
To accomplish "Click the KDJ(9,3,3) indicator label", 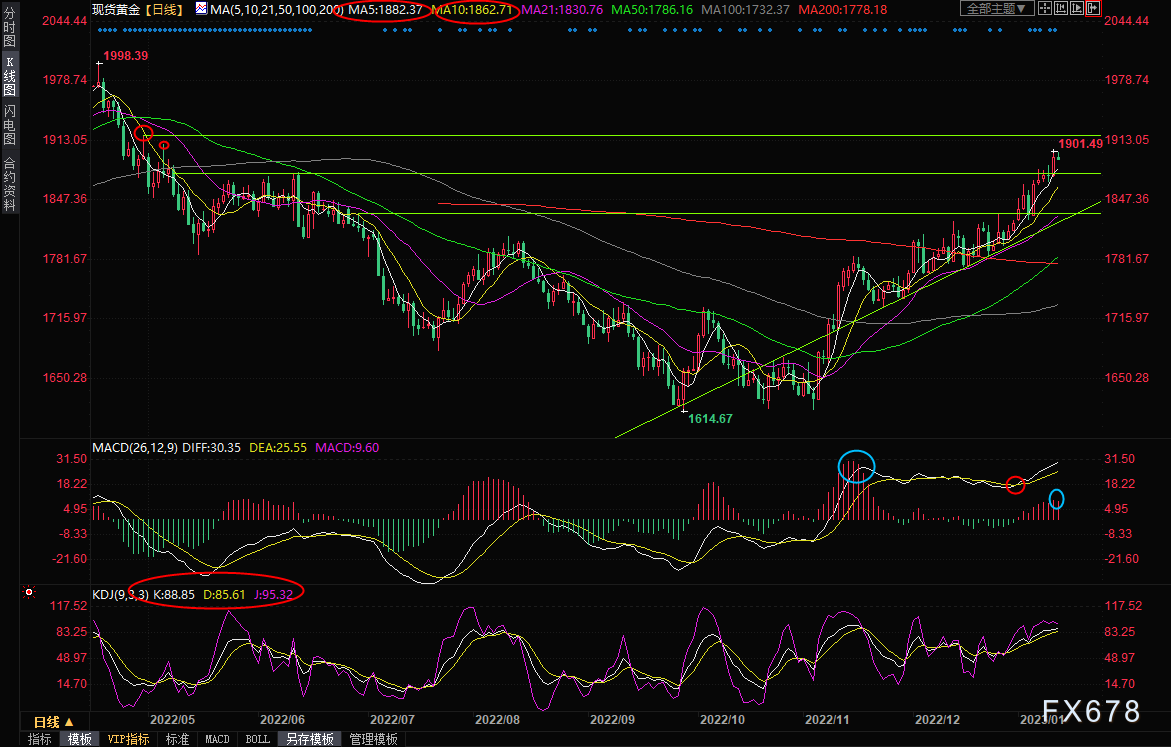I will point(120,595).
